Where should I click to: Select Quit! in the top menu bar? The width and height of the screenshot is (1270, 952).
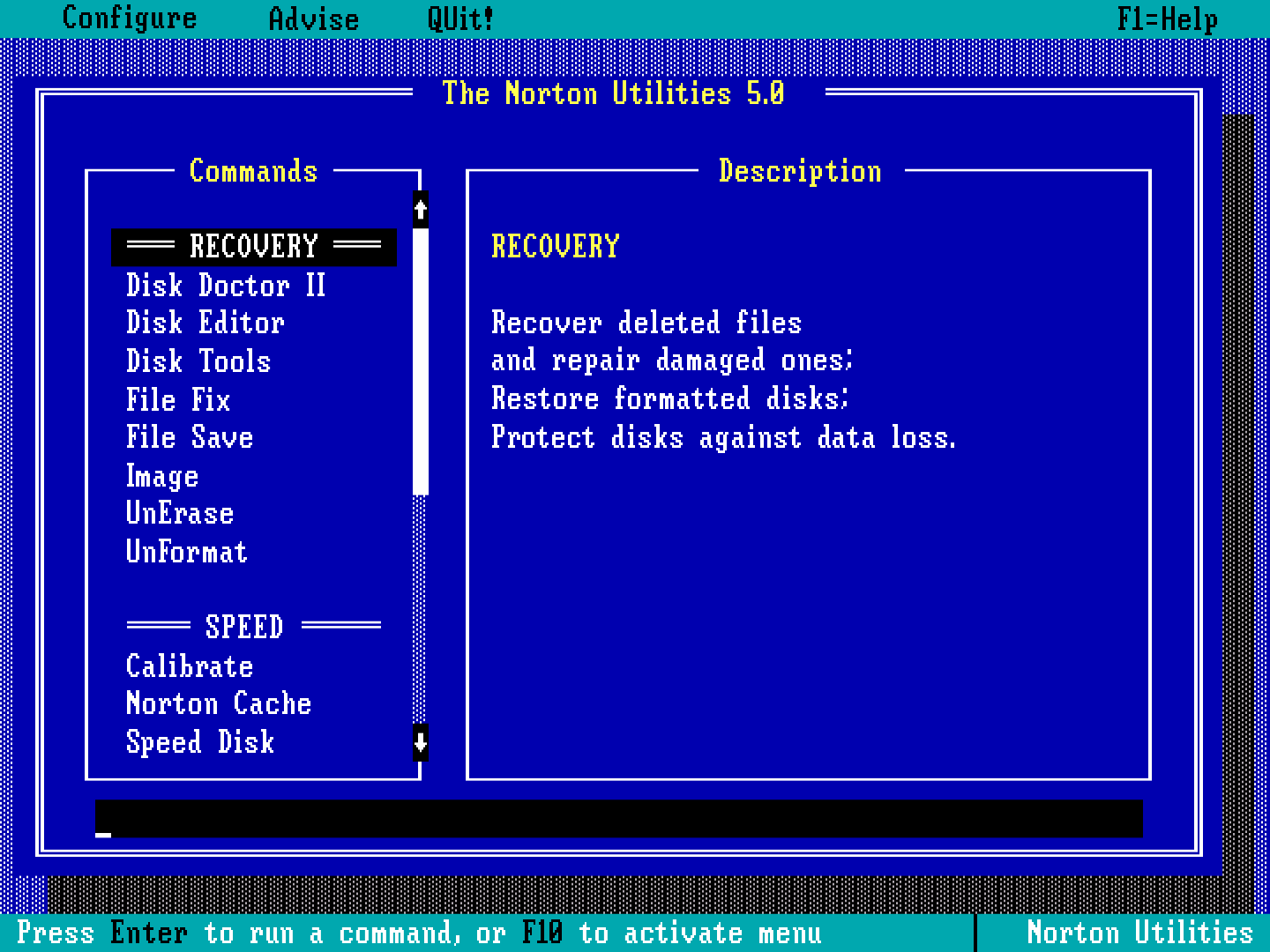click(459, 19)
